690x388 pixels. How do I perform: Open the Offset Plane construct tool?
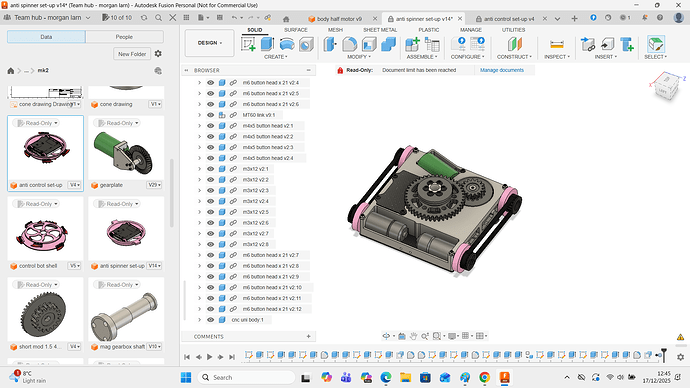(x=514, y=44)
